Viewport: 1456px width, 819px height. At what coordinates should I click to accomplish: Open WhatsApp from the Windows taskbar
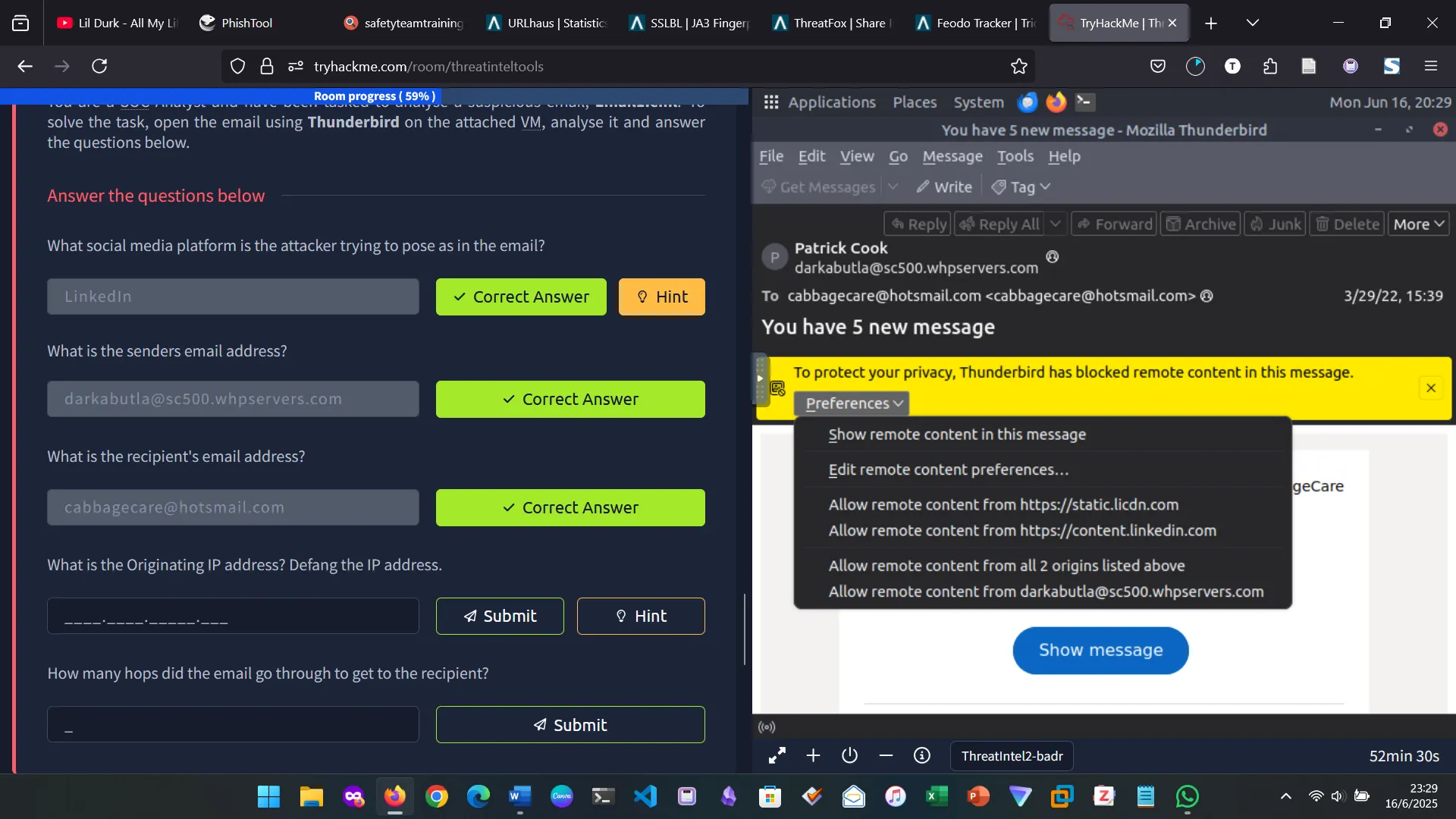pyautogui.click(x=1187, y=796)
